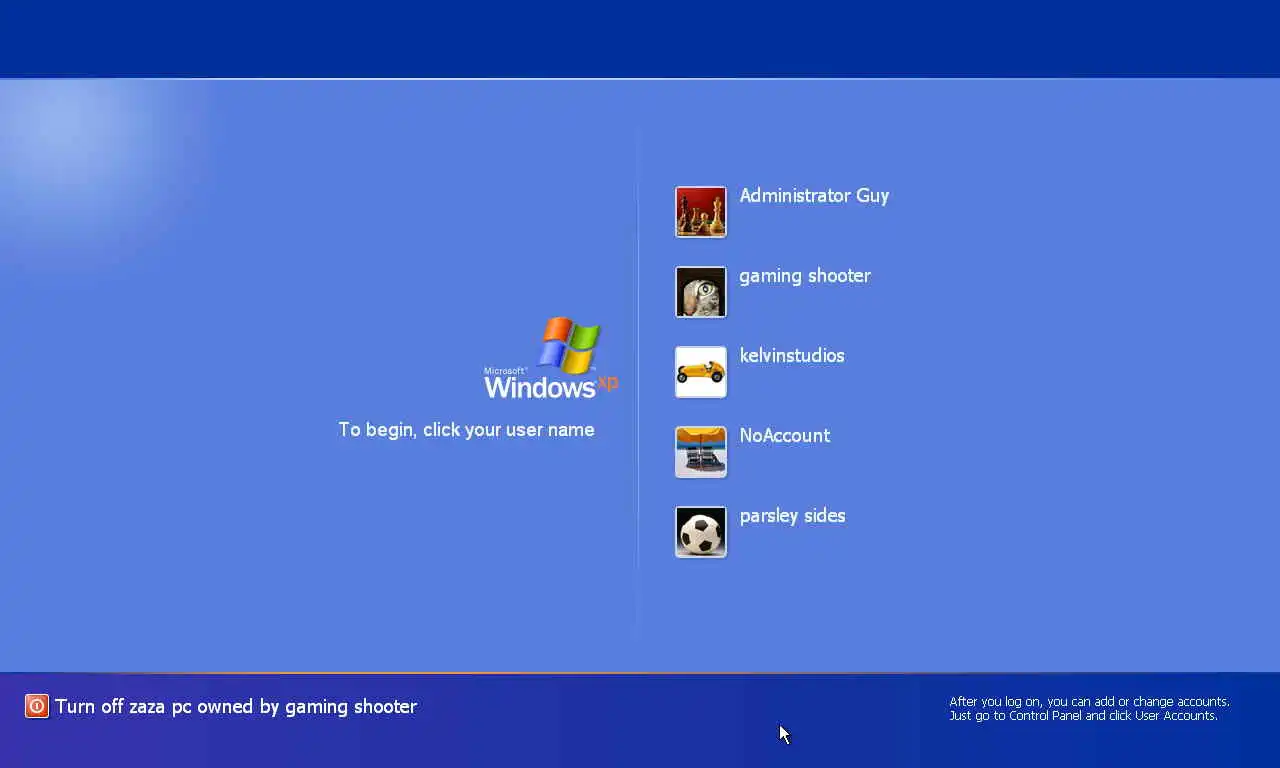Choose the kelvinstudios user name

[x=792, y=356]
